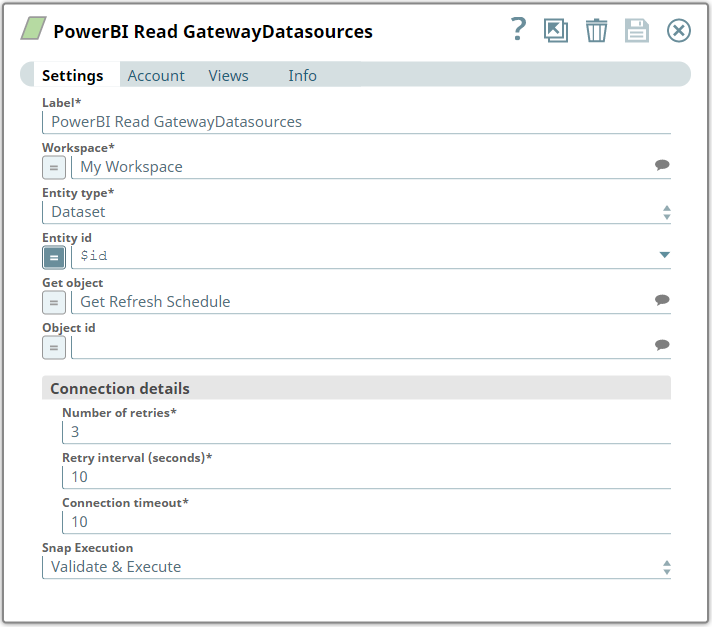
Task: Open the Entity type dropdown arrows
Action: point(667,212)
